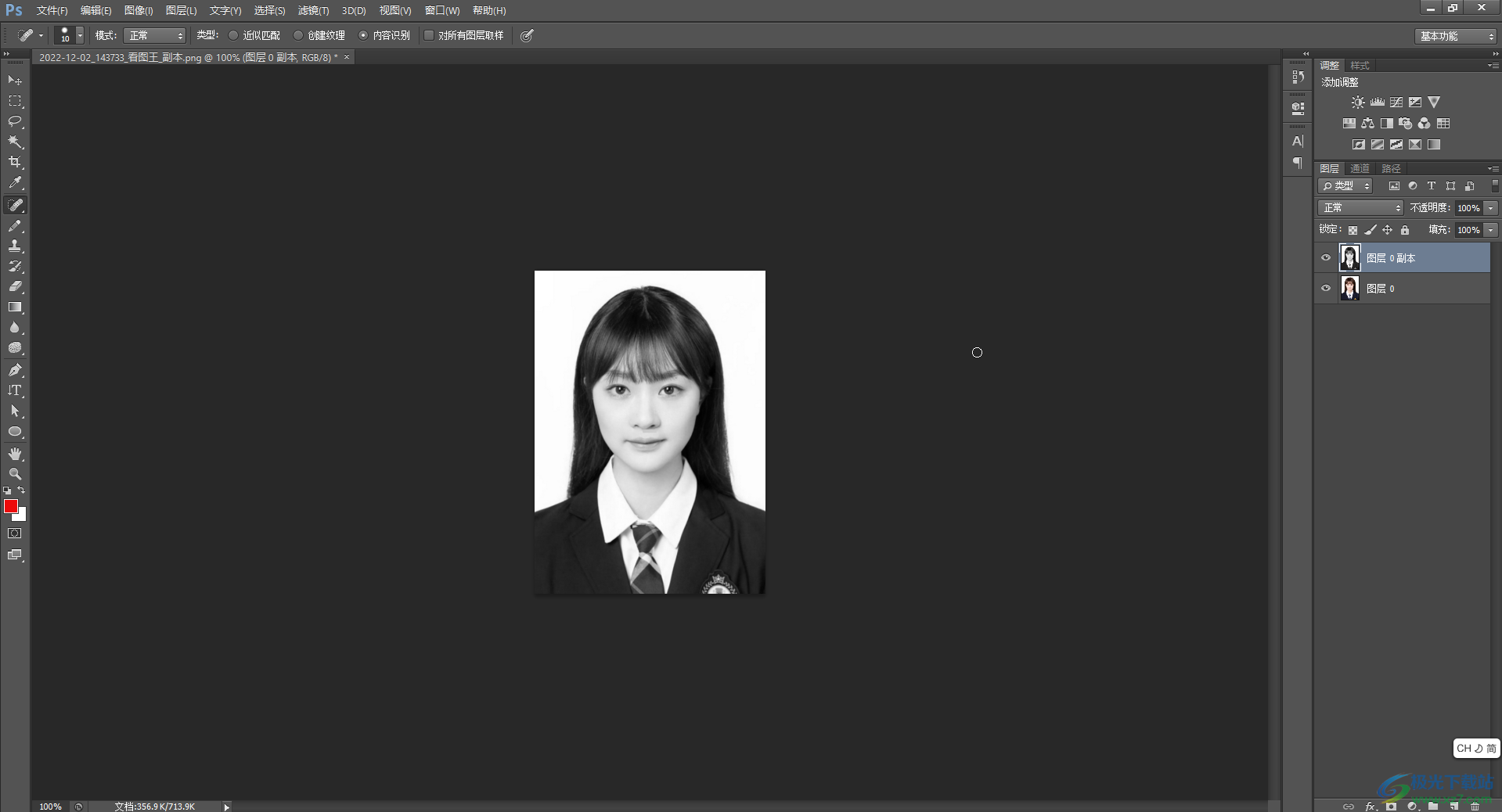Click the zoom percentage field 100%
The width and height of the screenshot is (1502, 812).
50,807
